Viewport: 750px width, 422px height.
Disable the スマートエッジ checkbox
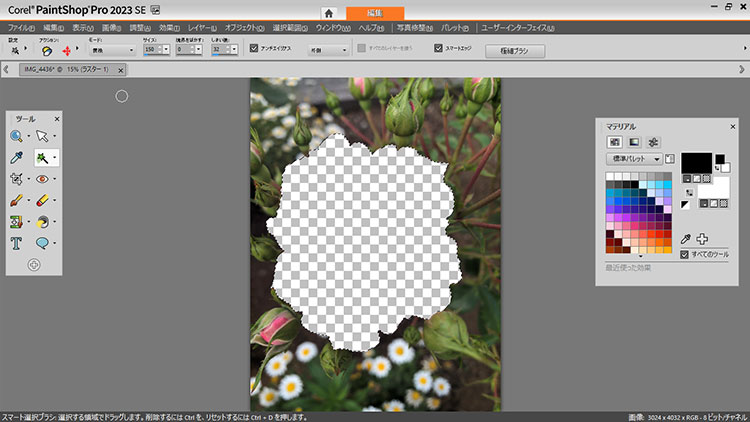[438, 48]
